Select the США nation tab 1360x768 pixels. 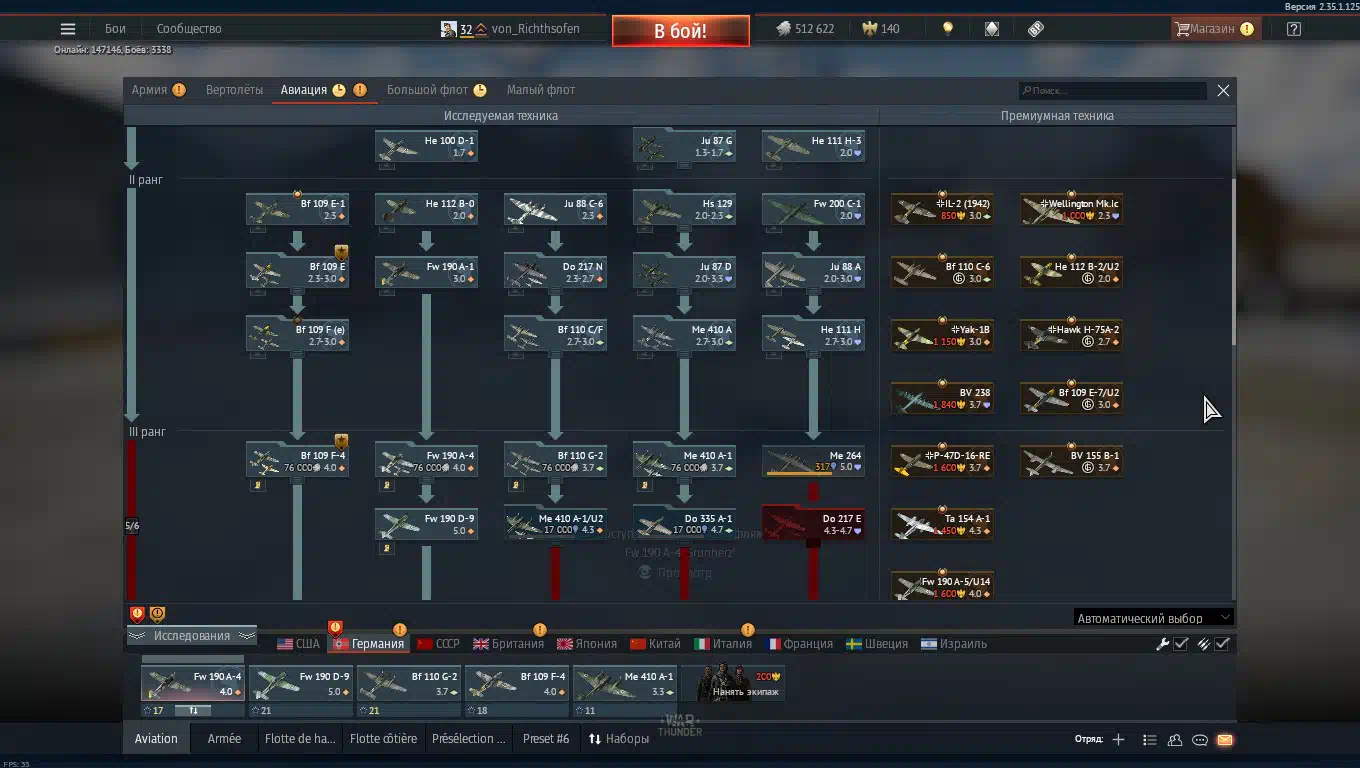[x=299, y=644]
